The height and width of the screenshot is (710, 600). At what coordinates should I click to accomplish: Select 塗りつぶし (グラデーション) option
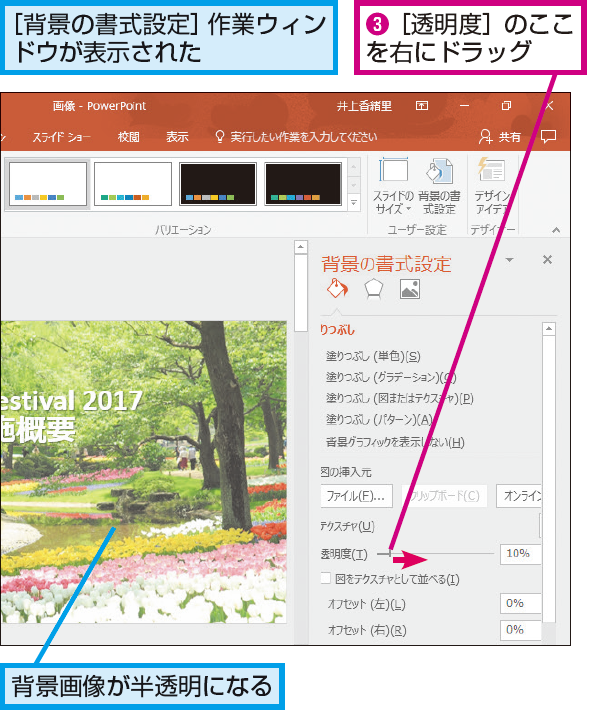click(x=391, y=377)
